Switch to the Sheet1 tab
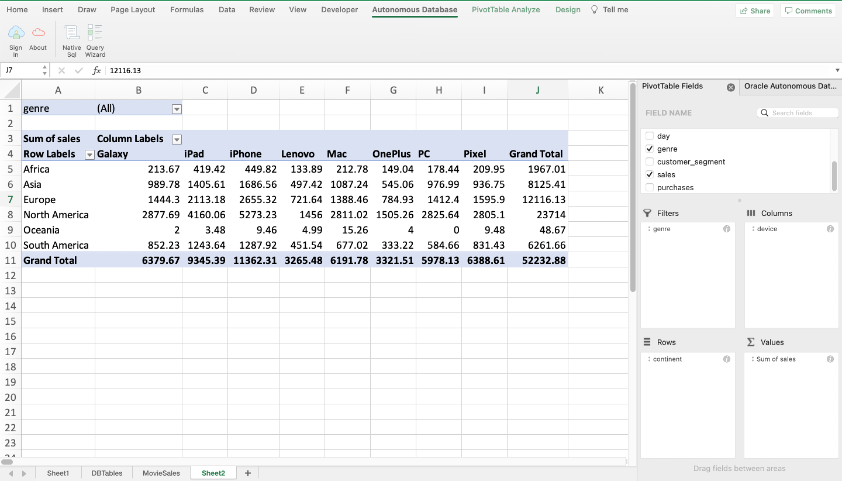This screenshot has width=842, height=482. click(58, 473)
